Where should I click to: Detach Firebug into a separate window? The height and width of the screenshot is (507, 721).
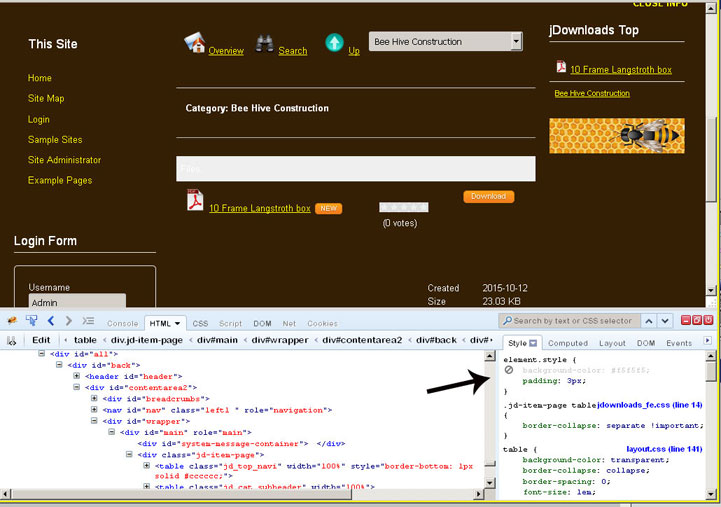(697, 320)
